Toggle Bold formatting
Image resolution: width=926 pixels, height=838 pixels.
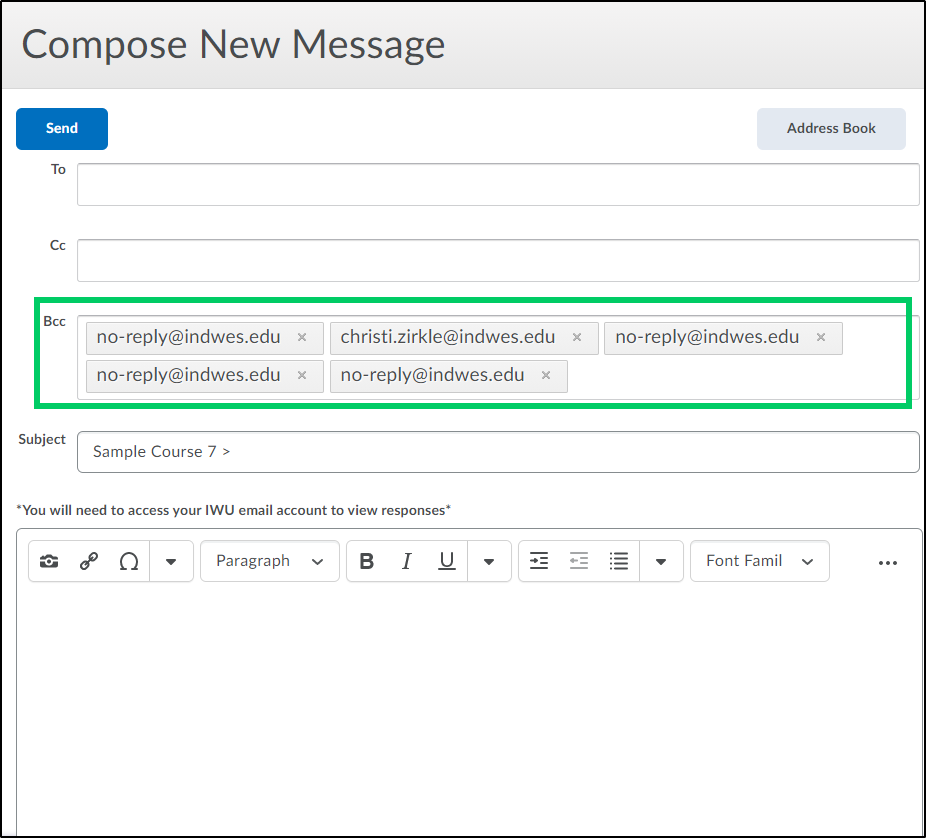(367, 561)
